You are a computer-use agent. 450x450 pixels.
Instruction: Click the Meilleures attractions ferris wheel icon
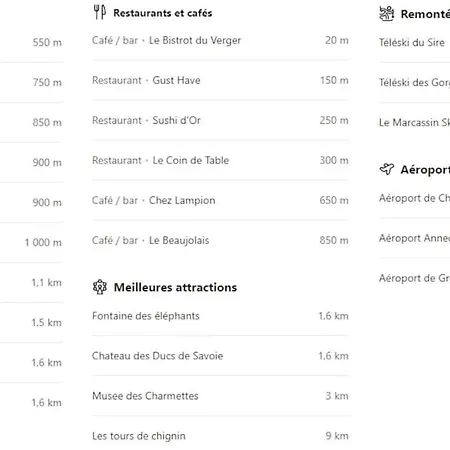pos(100,287)
